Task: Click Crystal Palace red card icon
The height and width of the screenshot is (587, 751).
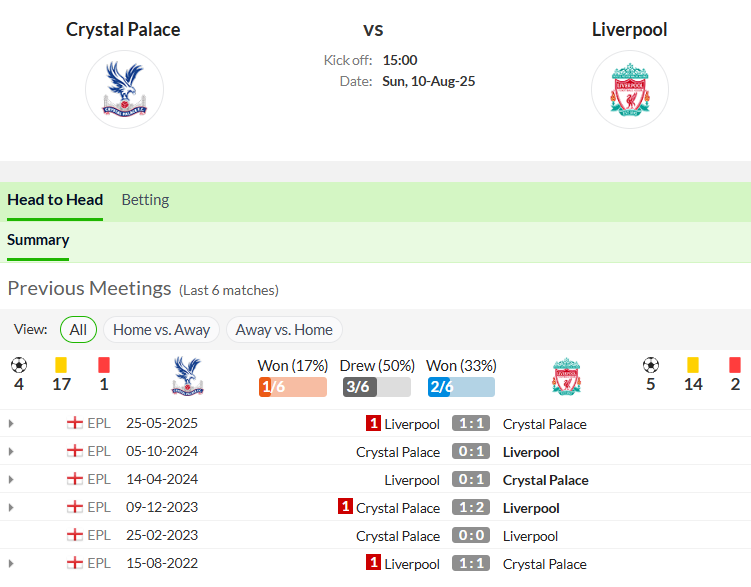Action: click(x=104, y=365)
